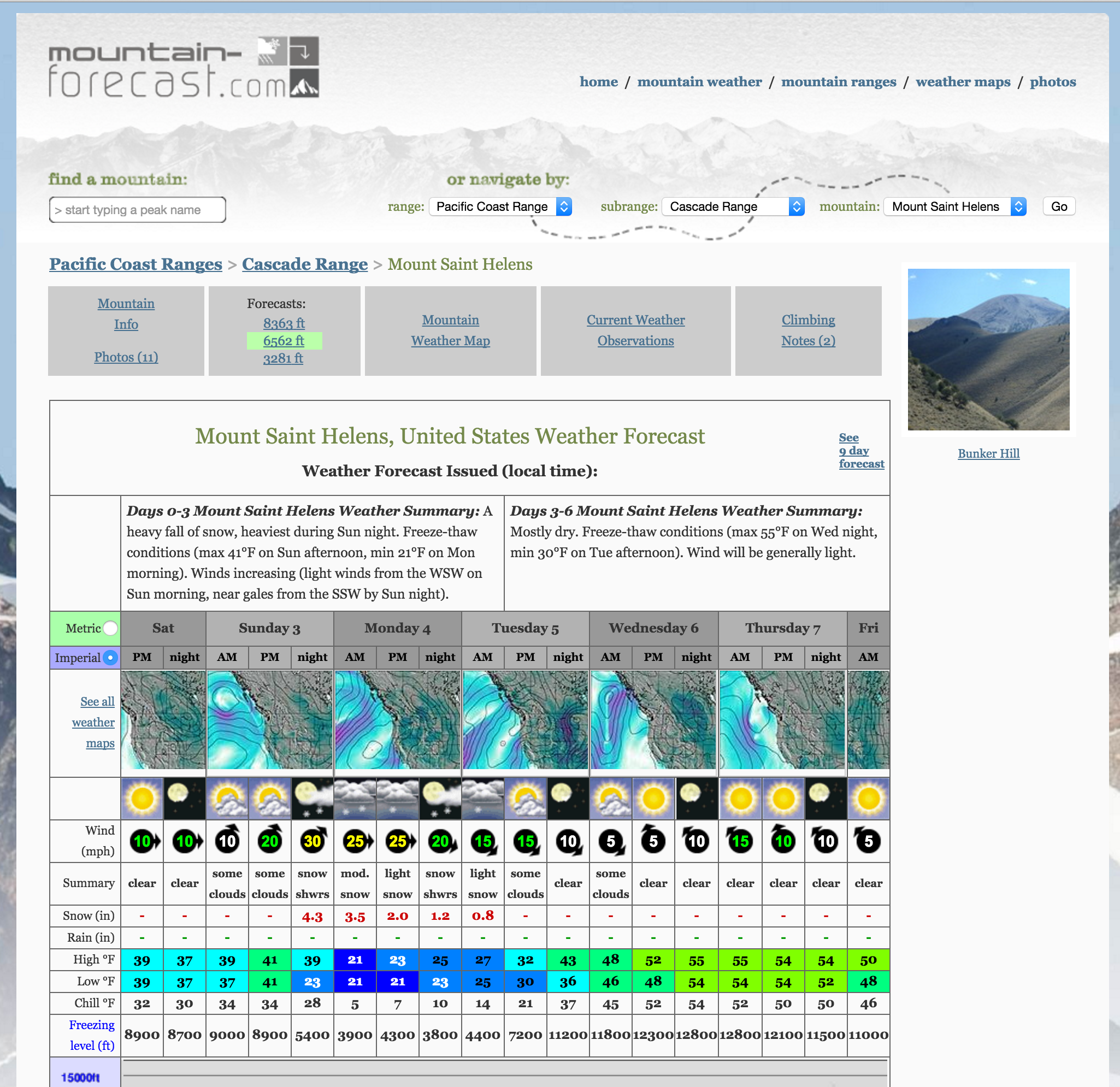
Task: Open Climbing Notes (2) link
Action: [808, 330]
